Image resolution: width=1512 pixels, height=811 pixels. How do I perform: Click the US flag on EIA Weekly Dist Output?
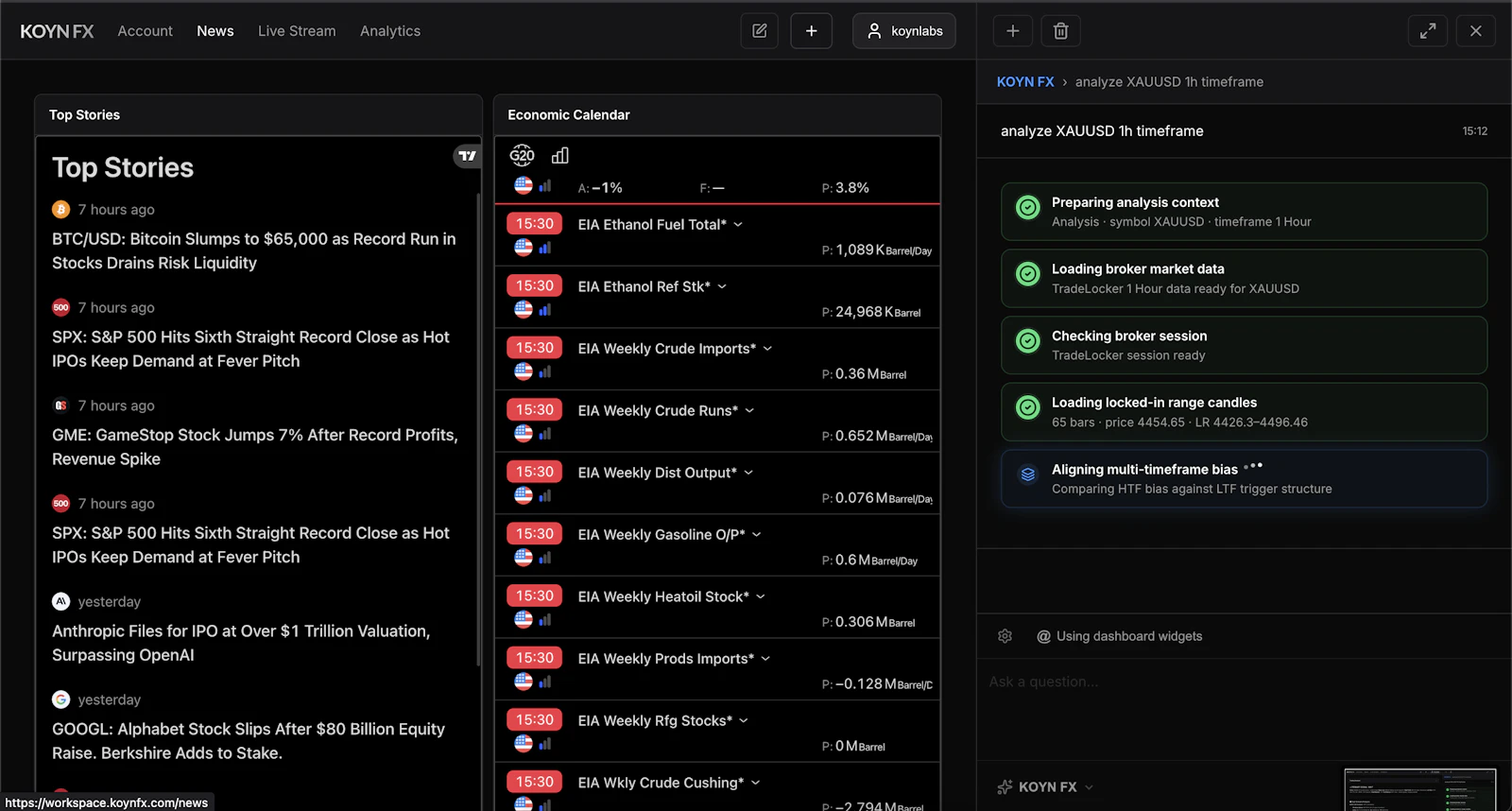tap(524, 495)
